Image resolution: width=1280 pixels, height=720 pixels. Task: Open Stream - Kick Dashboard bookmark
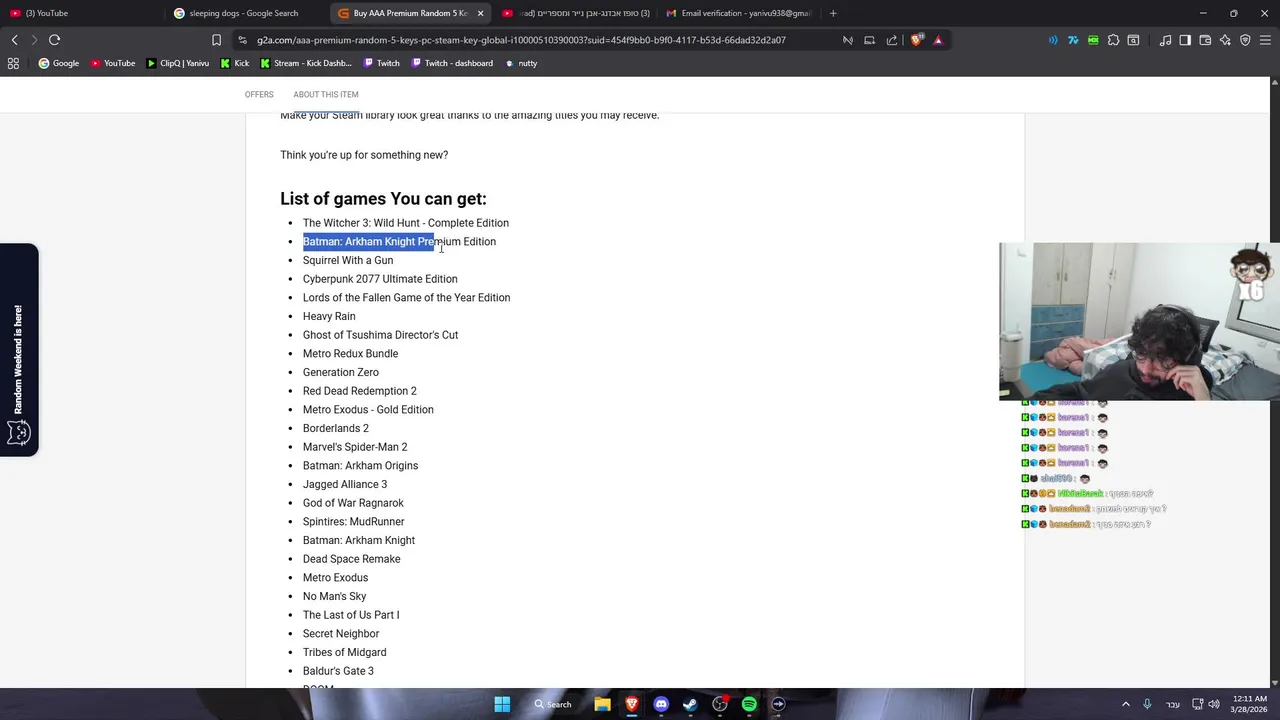pos(306,63)
